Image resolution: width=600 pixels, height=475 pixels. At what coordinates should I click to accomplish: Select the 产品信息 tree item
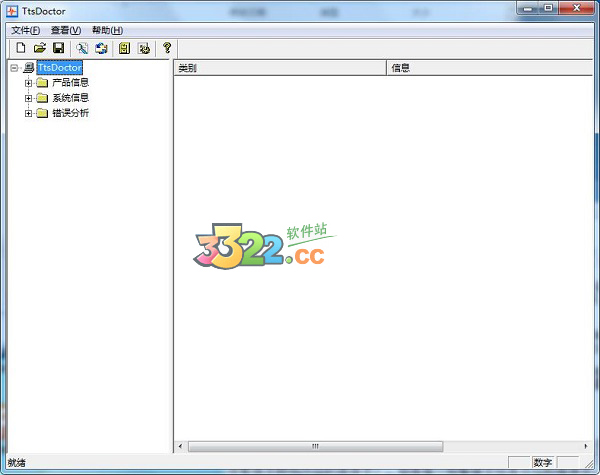pos(70,82)
